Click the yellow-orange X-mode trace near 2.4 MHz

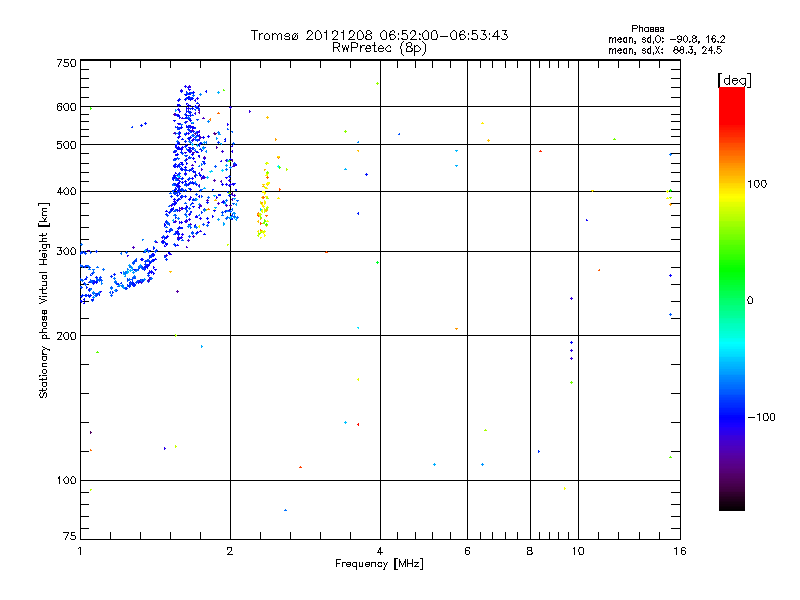tap(263, 201)
